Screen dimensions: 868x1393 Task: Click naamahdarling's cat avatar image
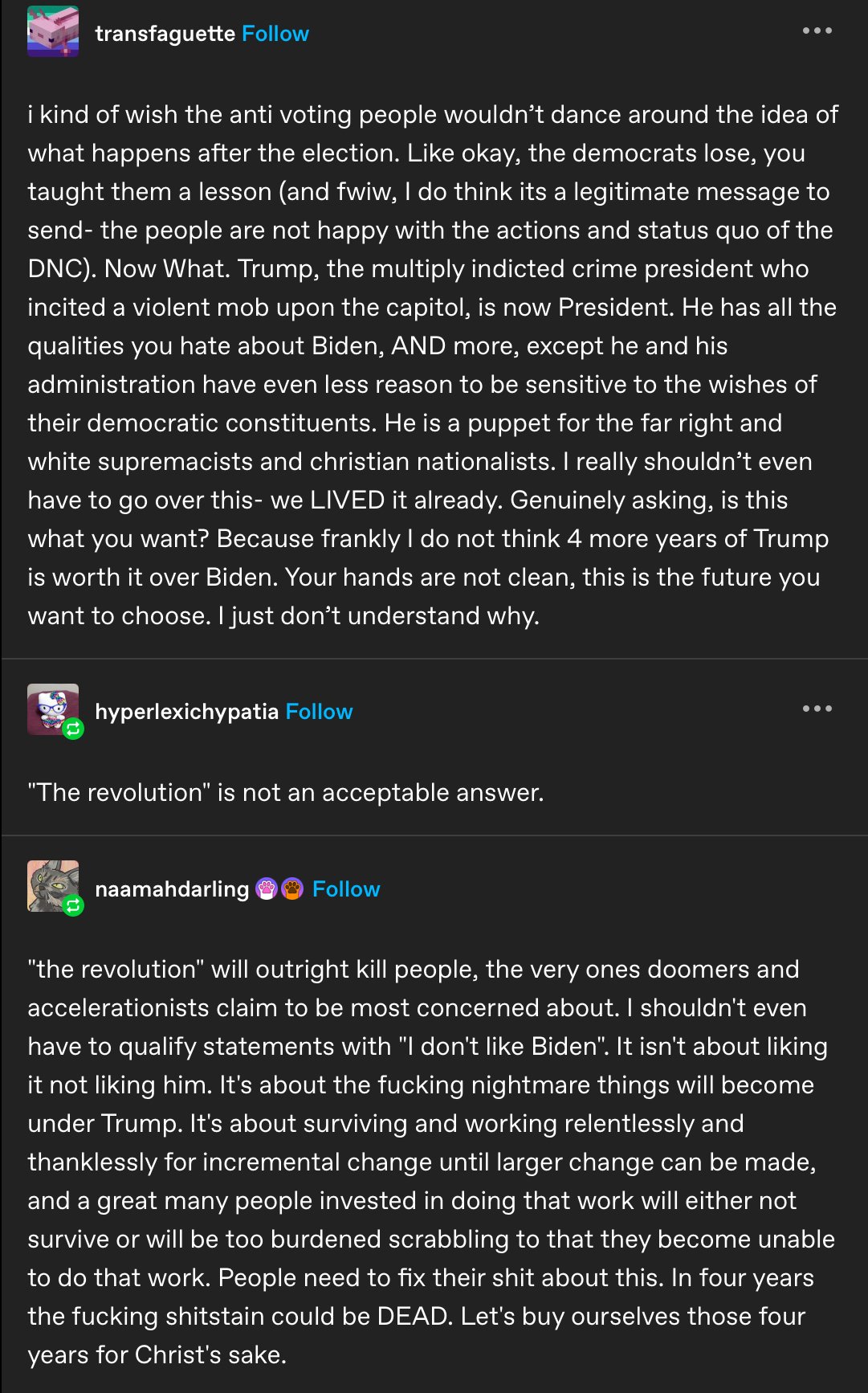[x=51, y=884]
